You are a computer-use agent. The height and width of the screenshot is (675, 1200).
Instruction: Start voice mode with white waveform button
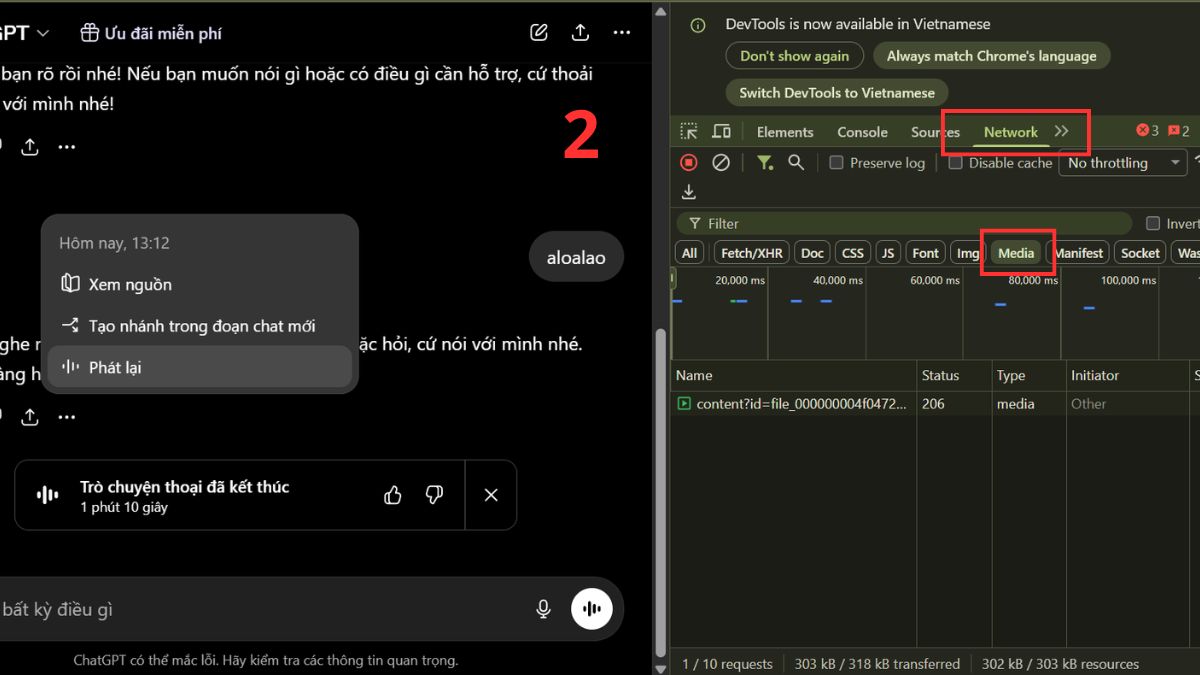pyautogui.click(x=592, y=609)
